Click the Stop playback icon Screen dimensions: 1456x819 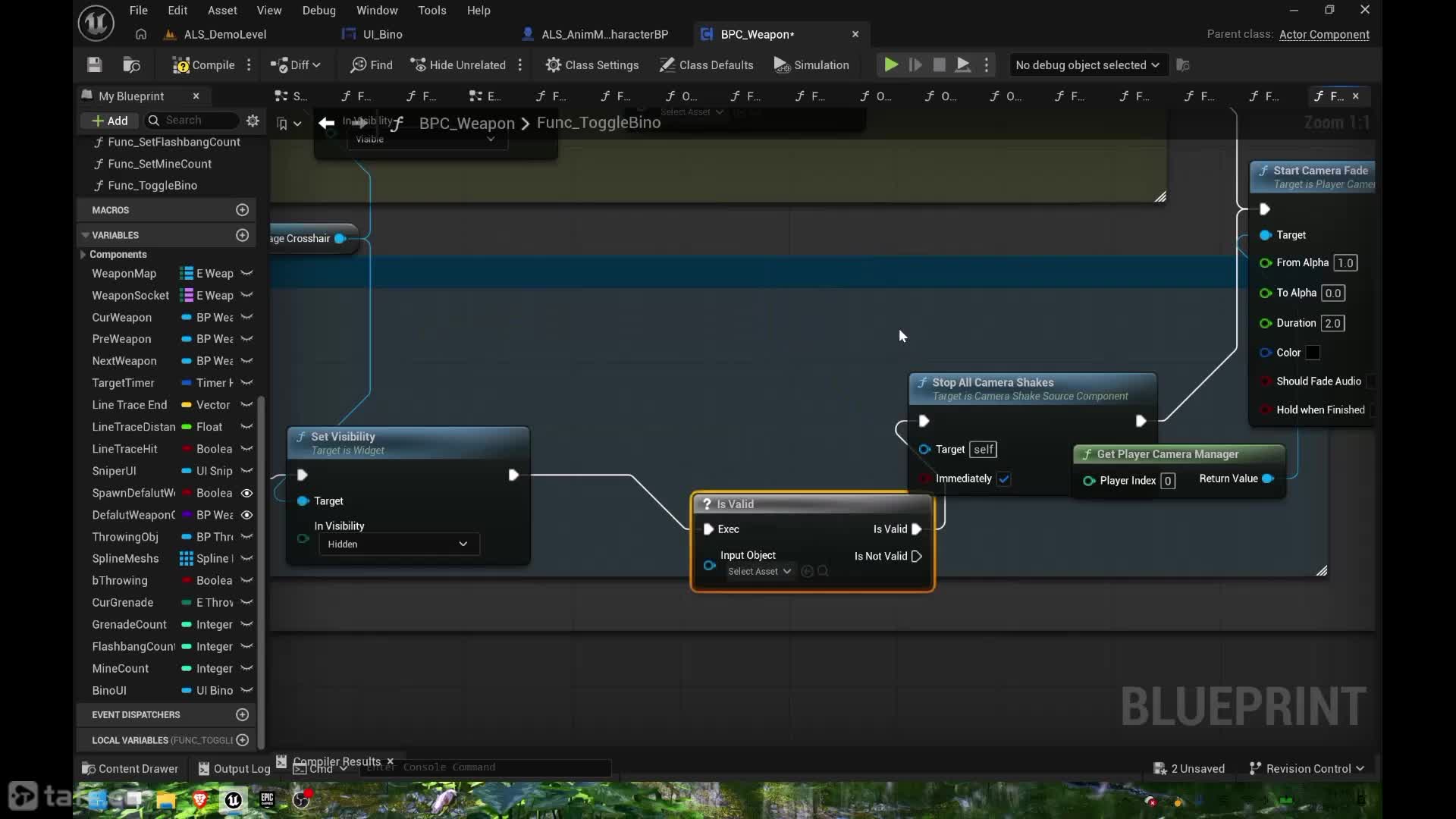coord(939,65)
